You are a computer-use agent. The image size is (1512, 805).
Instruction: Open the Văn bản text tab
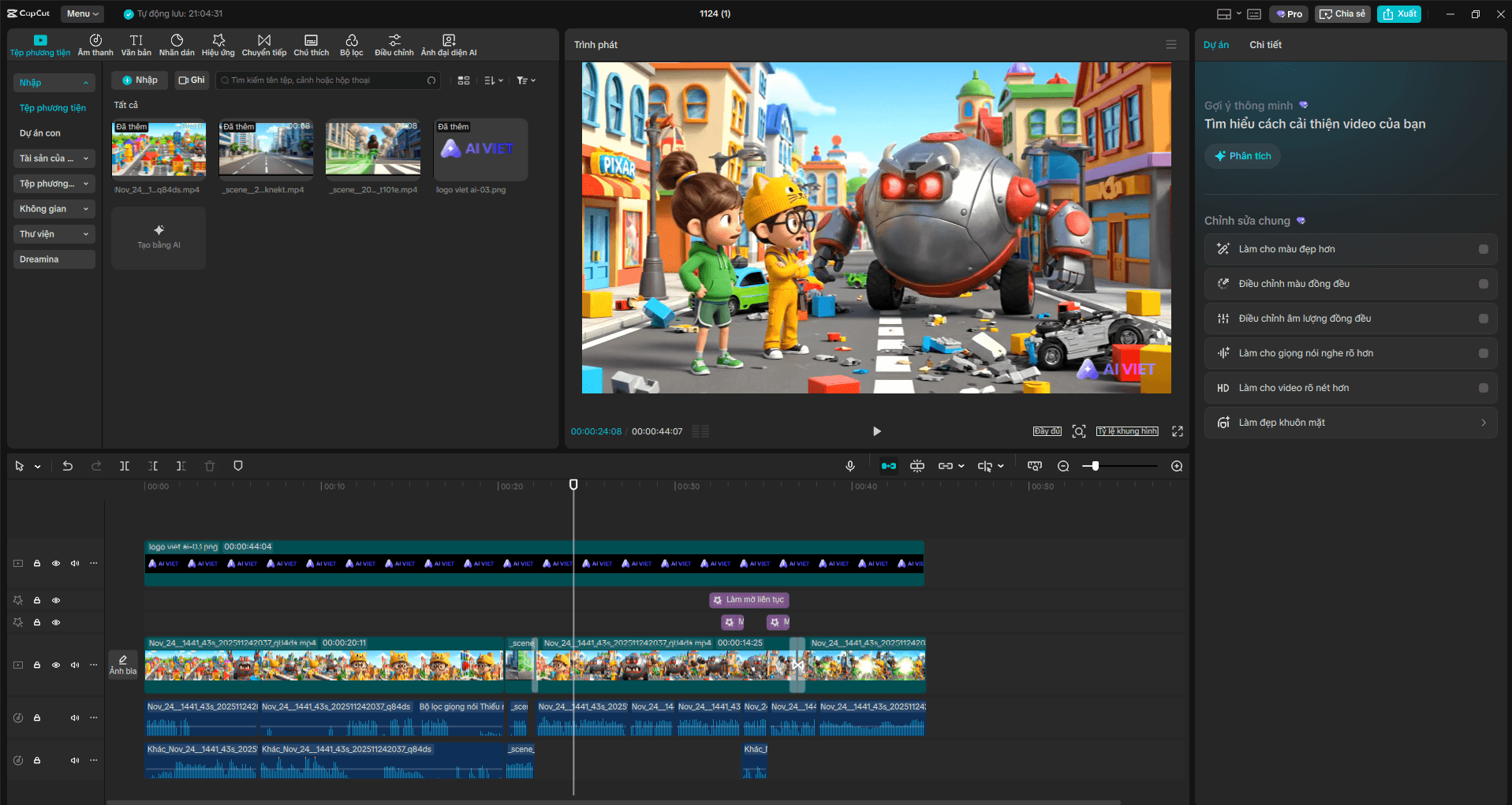tap(136, 45)
